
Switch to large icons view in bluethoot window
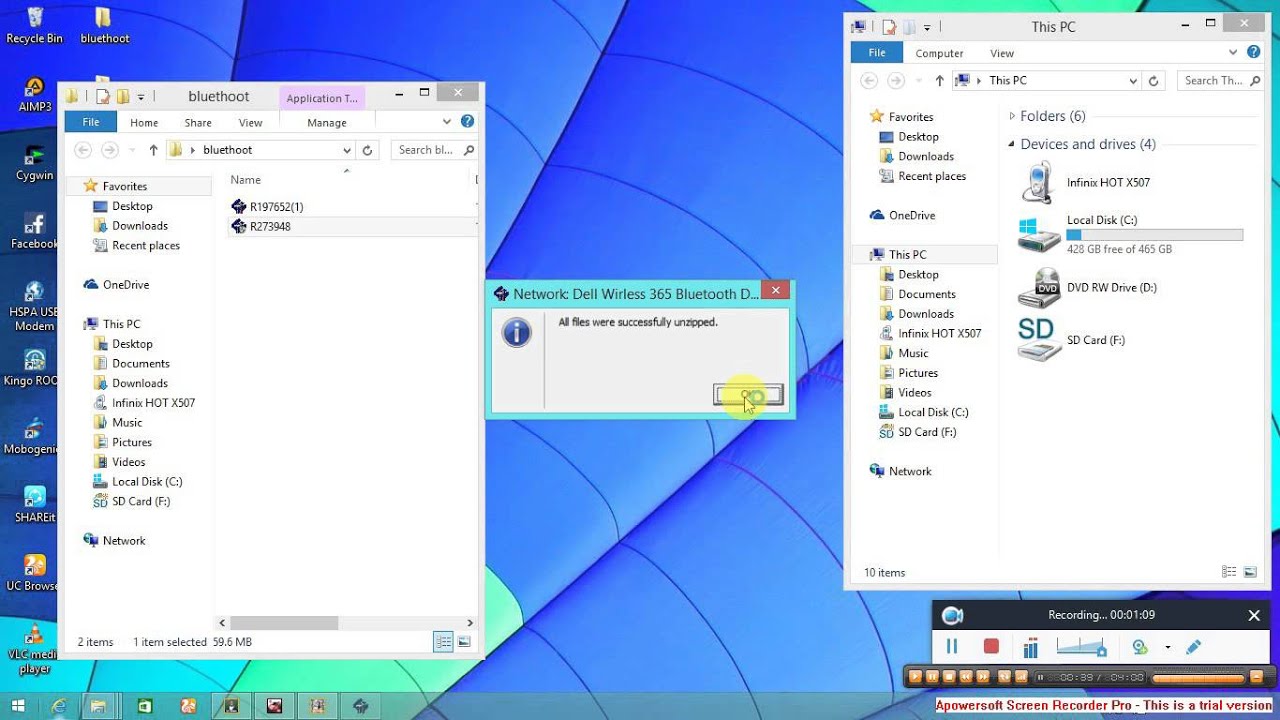[464, 642]
